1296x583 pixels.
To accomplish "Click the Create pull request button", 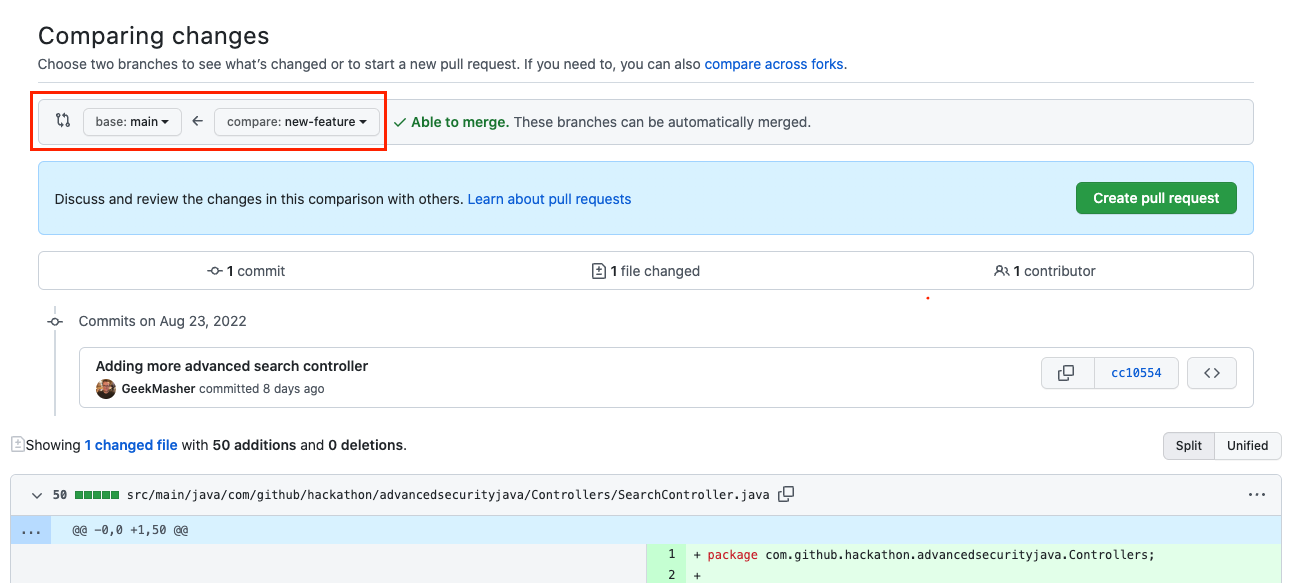I will (1156, 198).
